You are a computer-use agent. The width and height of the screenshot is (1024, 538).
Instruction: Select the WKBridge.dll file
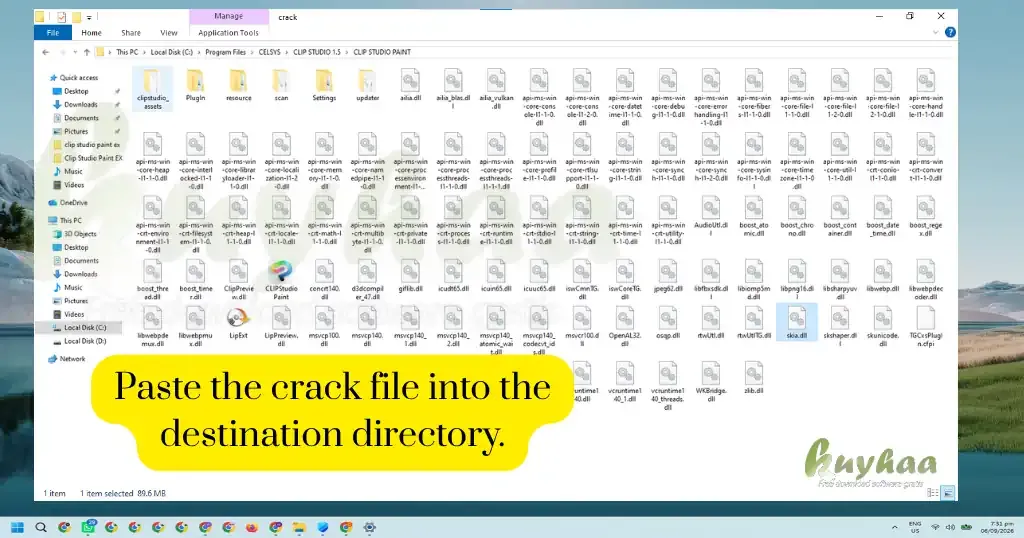pyautogui.click(x=711, y=382)
